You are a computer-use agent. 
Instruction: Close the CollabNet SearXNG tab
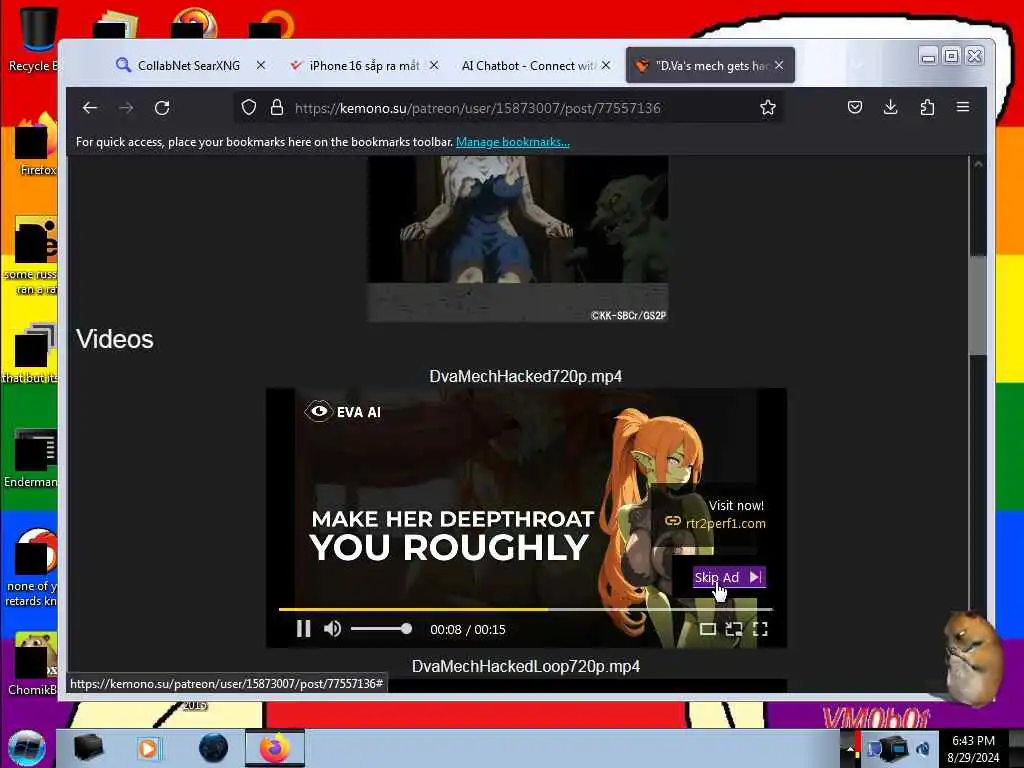(x=261, y=65)
